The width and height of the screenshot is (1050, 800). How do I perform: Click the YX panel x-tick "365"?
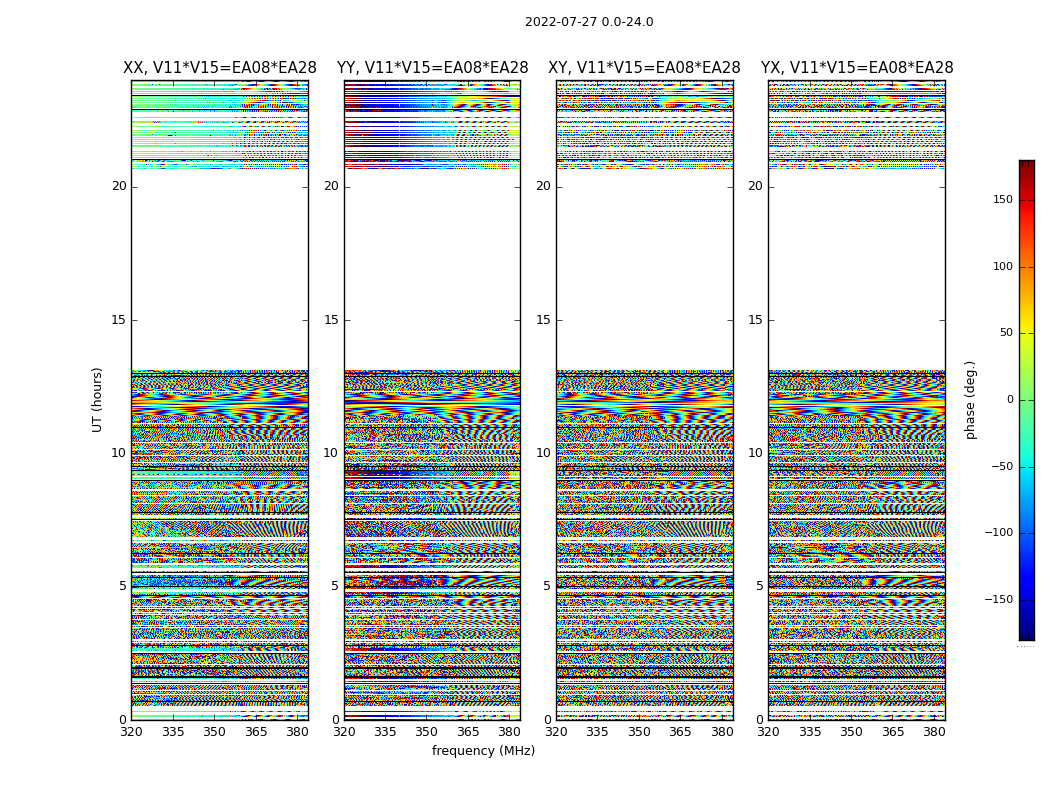(x=893, y=732)
